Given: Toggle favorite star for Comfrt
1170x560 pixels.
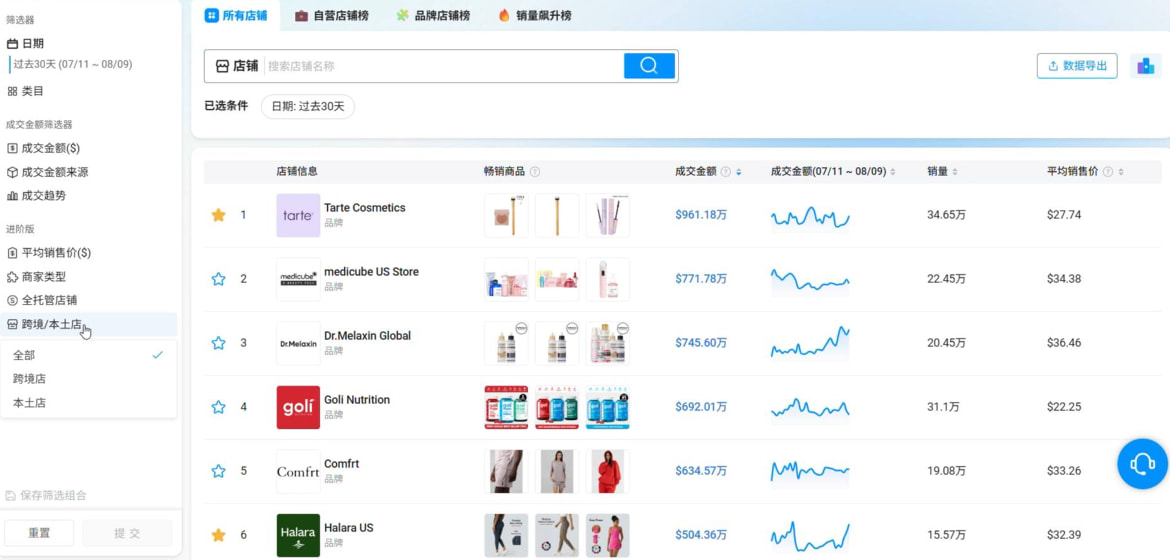Looking at the screenshot, I should [218, 471].
